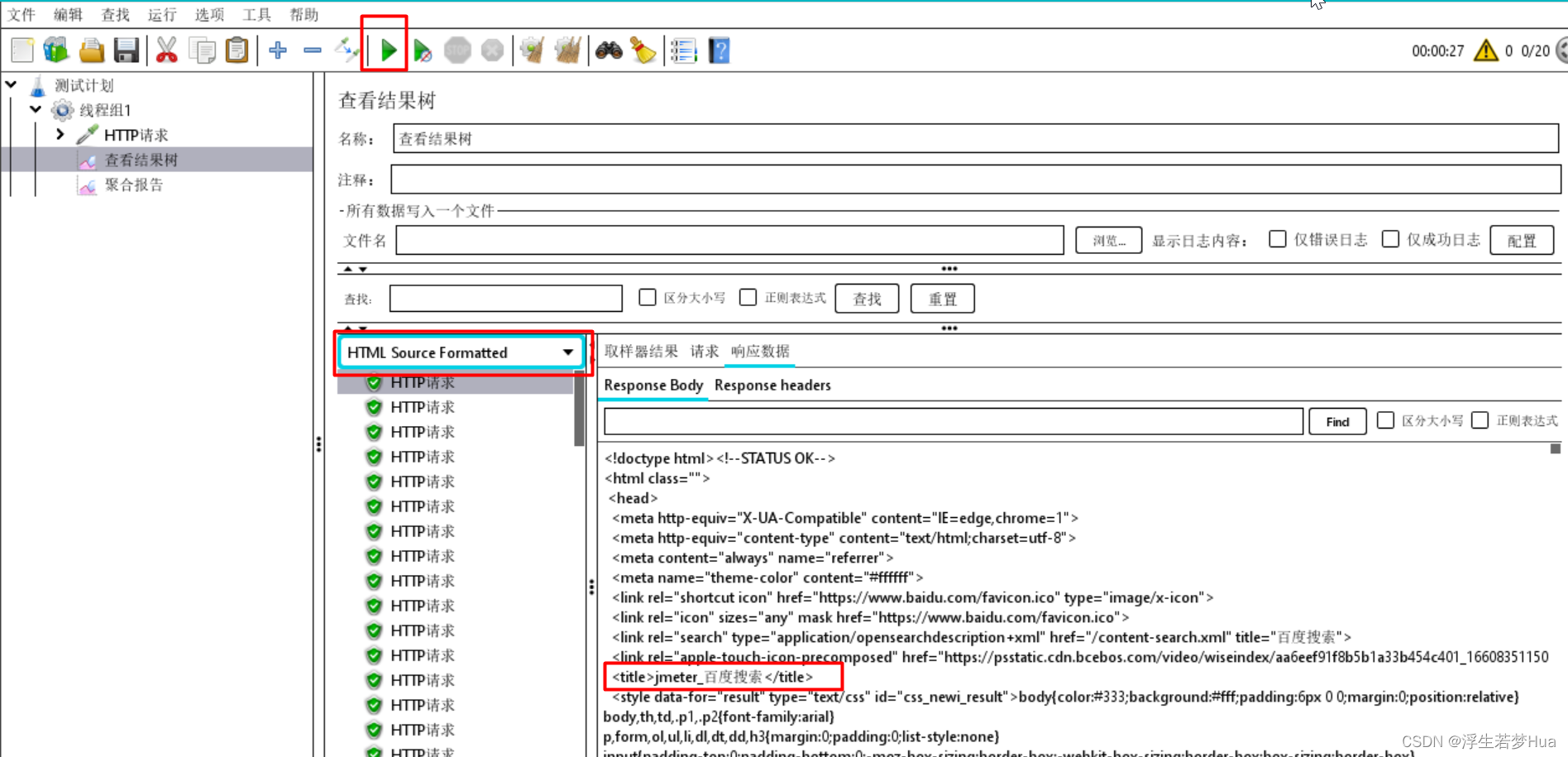Click the 重置 button
Image resolution: width=1568 pixels, height=757 pixels.
[942, 299]
